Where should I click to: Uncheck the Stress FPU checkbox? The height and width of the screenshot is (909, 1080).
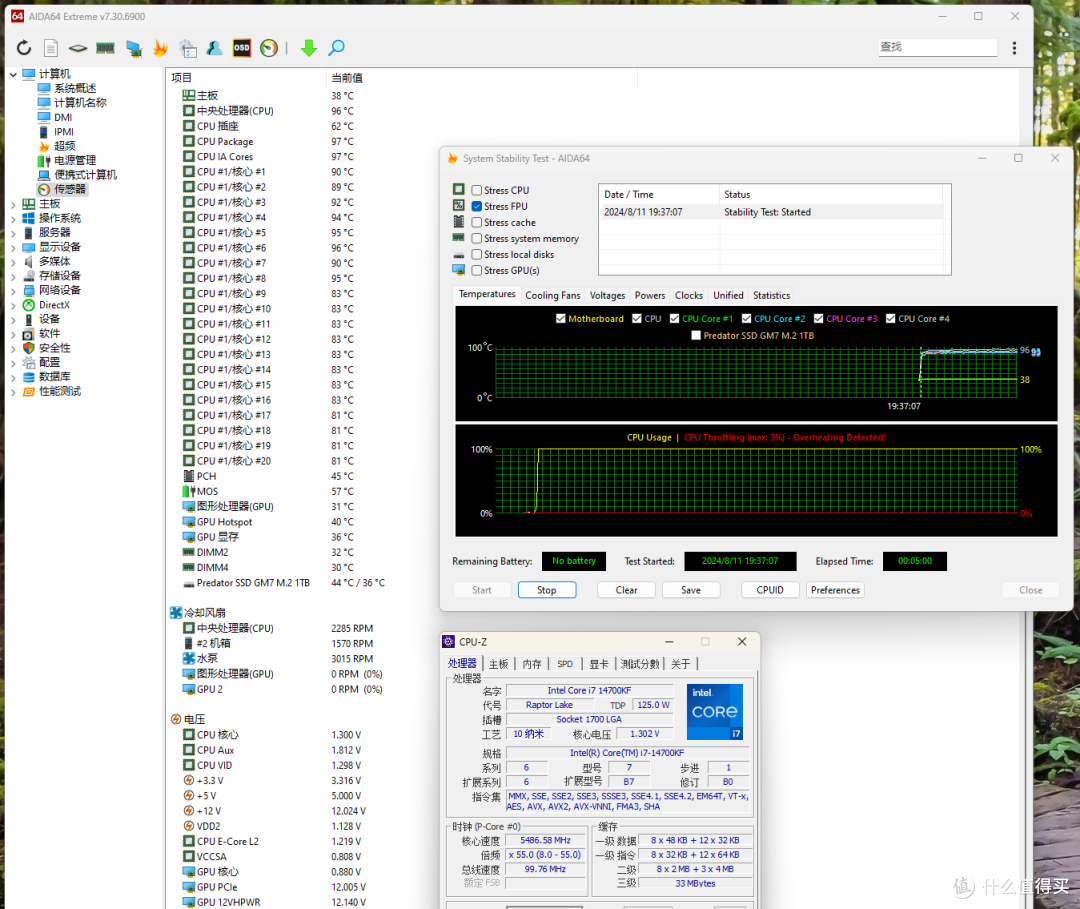coord(477,206)
